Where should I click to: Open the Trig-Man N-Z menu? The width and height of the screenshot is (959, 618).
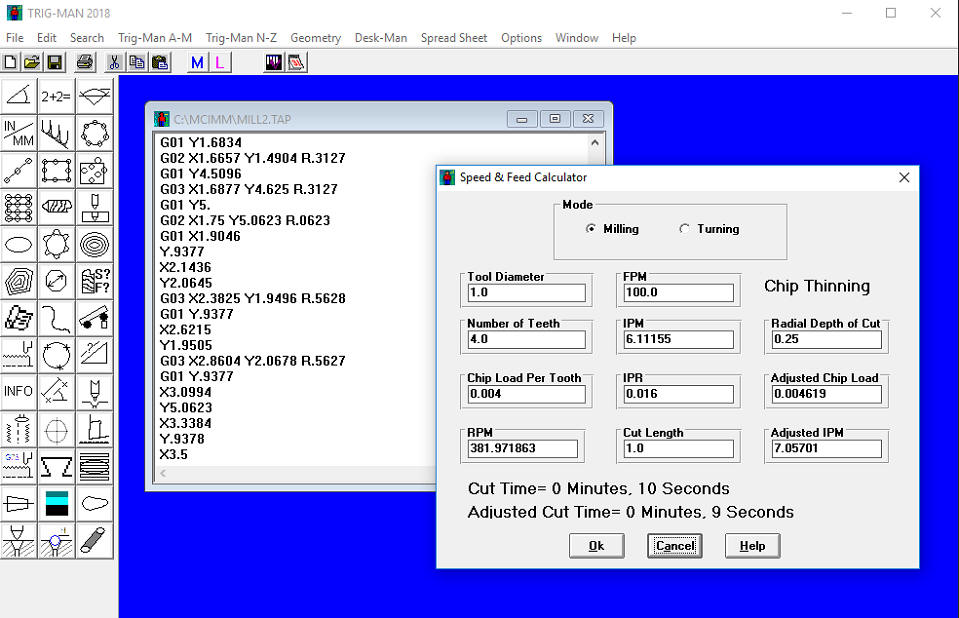coord(241,38)
